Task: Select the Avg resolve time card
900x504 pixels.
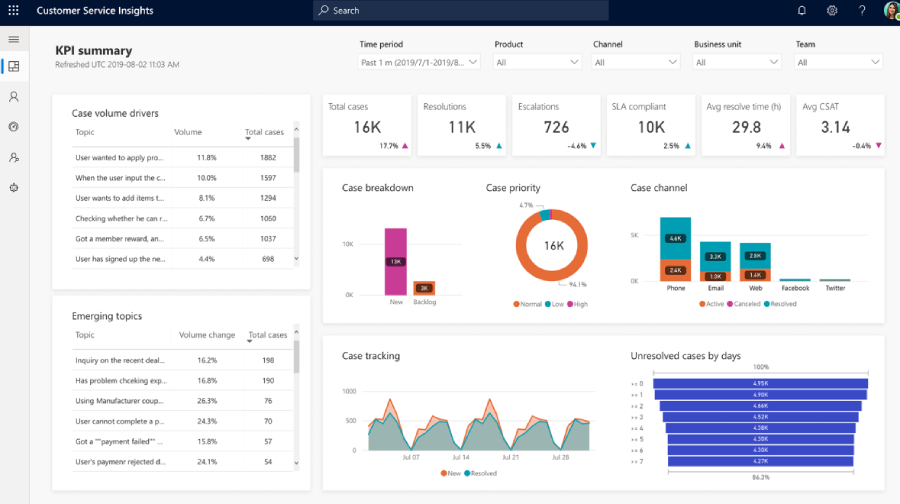Action: coord(746,125)
